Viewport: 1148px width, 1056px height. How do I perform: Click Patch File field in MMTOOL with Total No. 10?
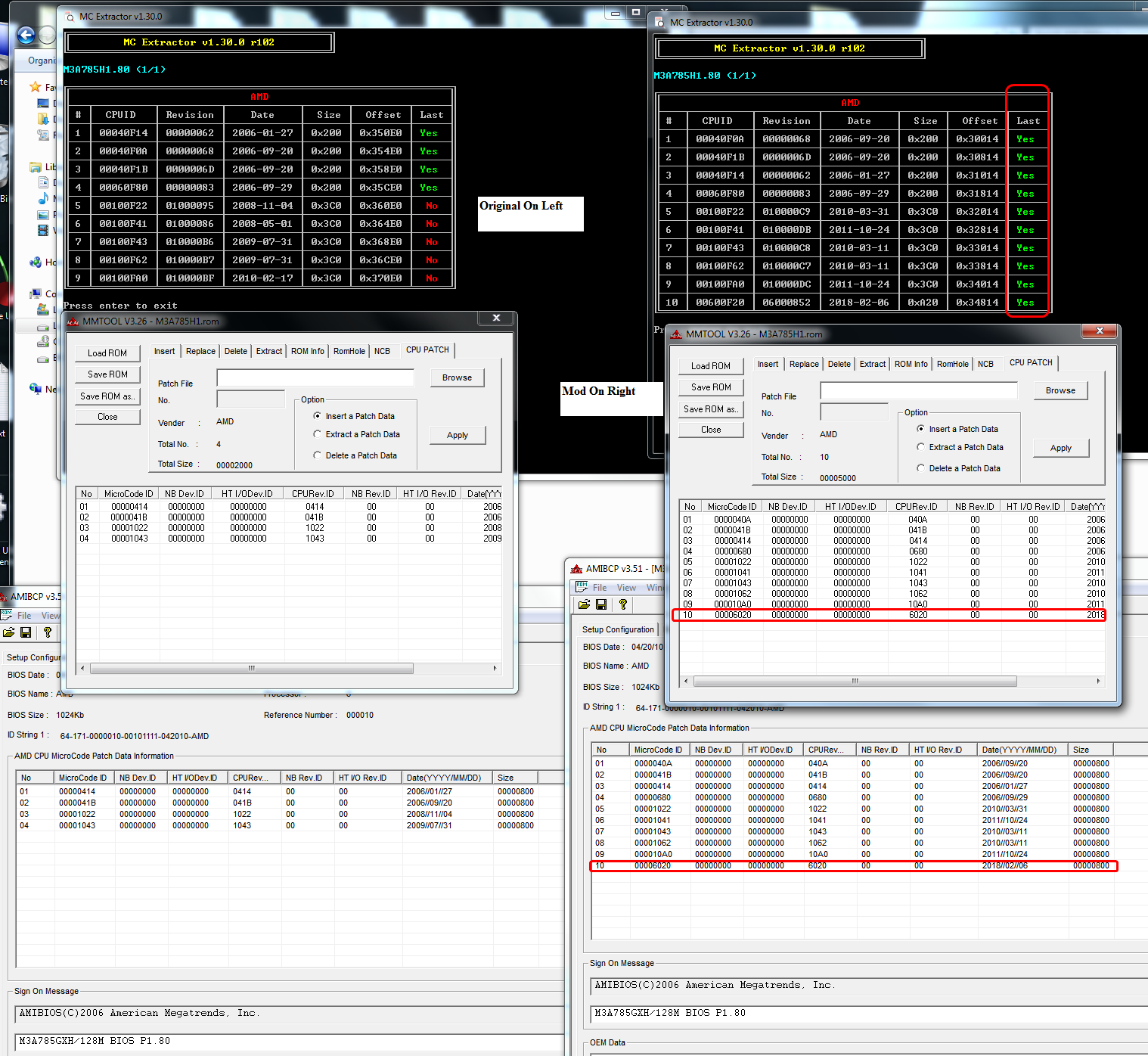919,390
